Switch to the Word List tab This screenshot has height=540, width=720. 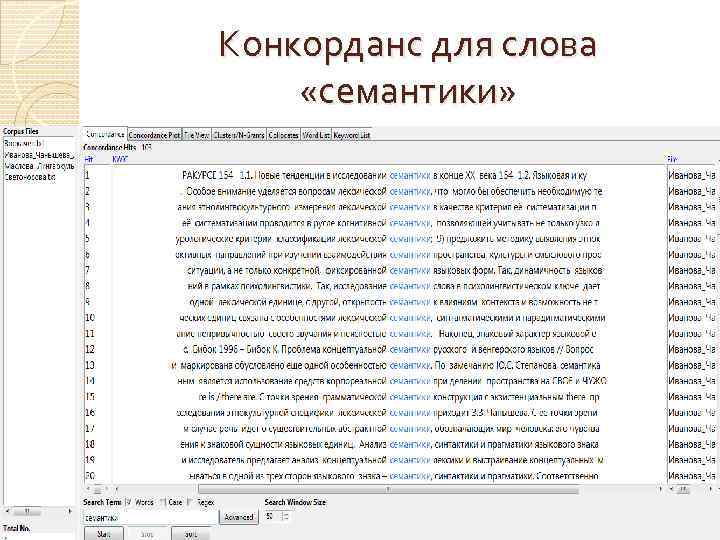[x=316, y=135]
